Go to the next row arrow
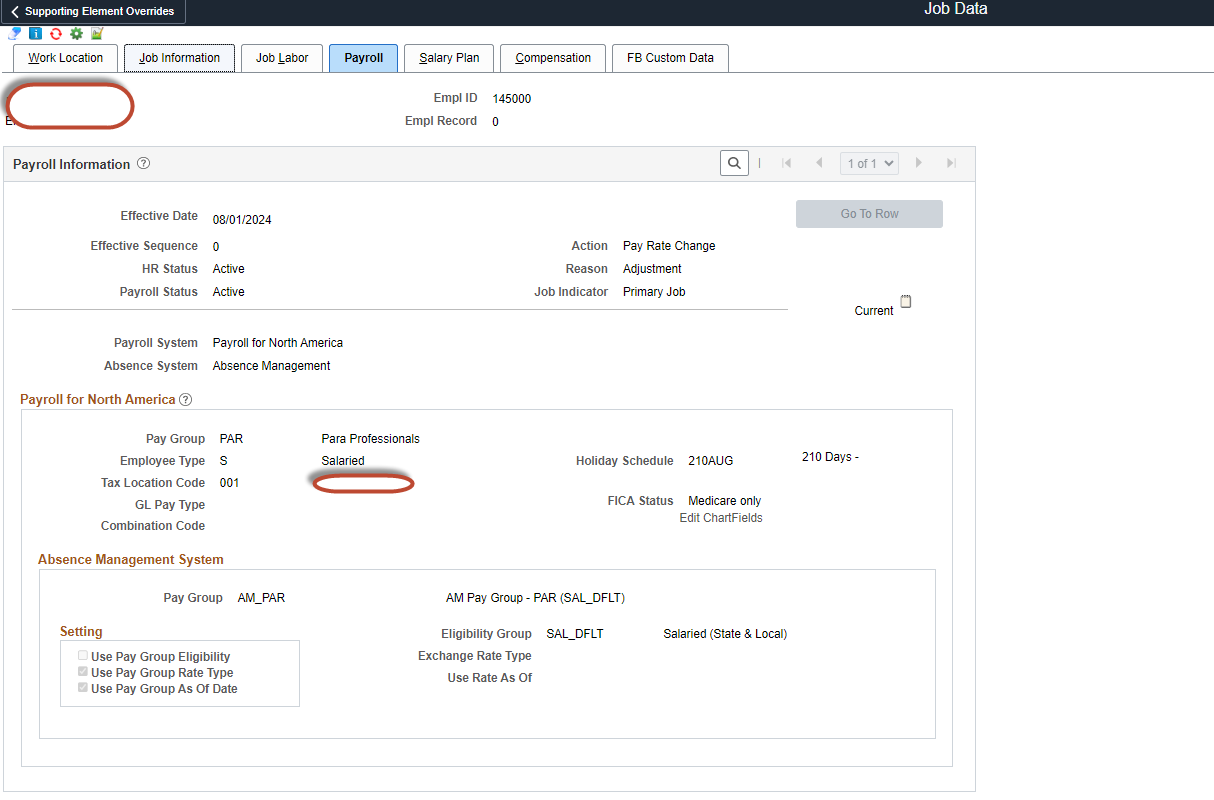Viewport: 1214px width, 800px height. tap(918, 163)
